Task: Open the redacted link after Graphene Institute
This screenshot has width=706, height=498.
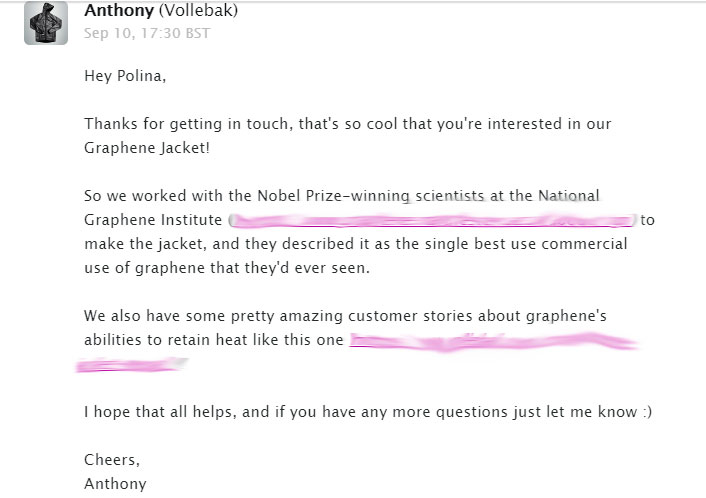Action: pos(433,220)
